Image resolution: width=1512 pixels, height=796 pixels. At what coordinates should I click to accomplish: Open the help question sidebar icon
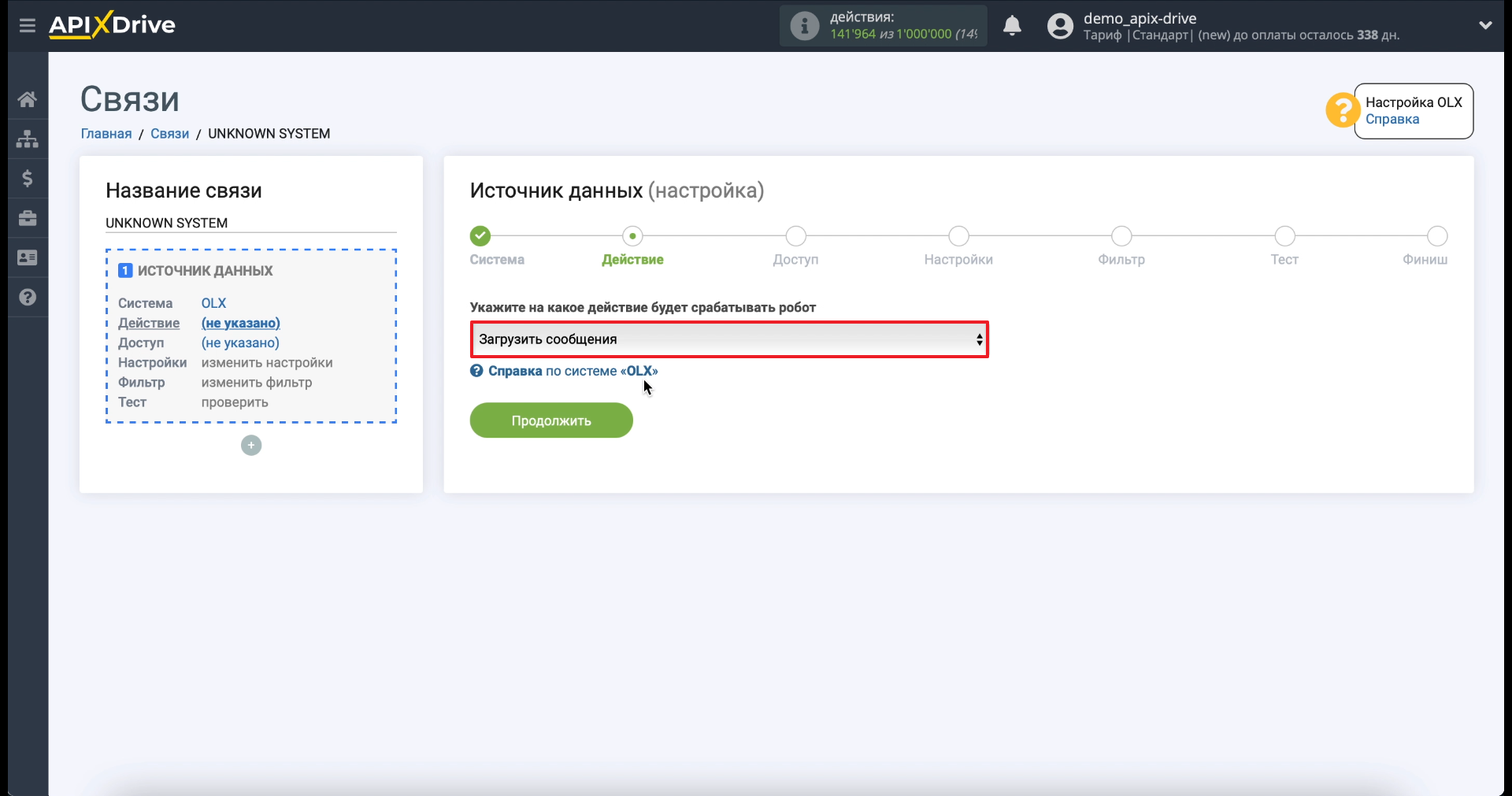(x=28, y=297)
